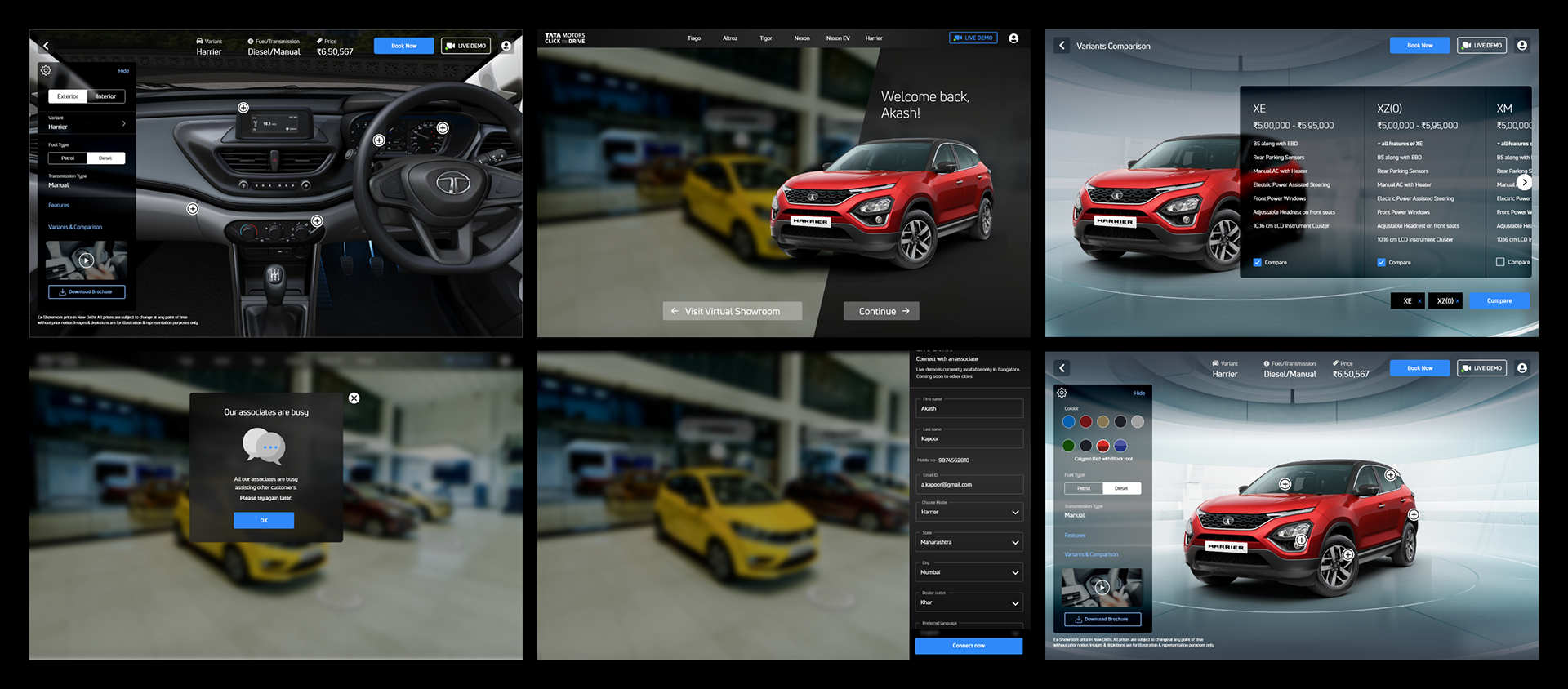Pick the silver grey colour swatch
The image size is (1568, 689).
click(x=1138, y=422)
